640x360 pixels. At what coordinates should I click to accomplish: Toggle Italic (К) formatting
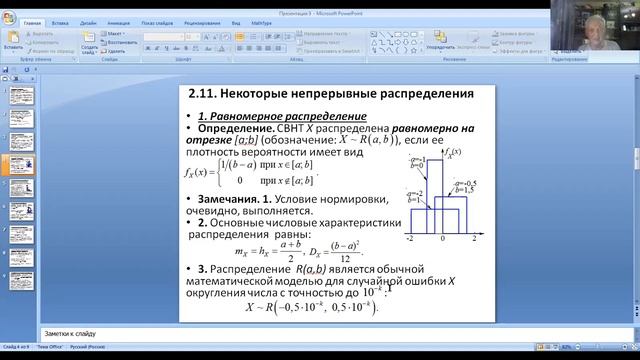(157, 49)
